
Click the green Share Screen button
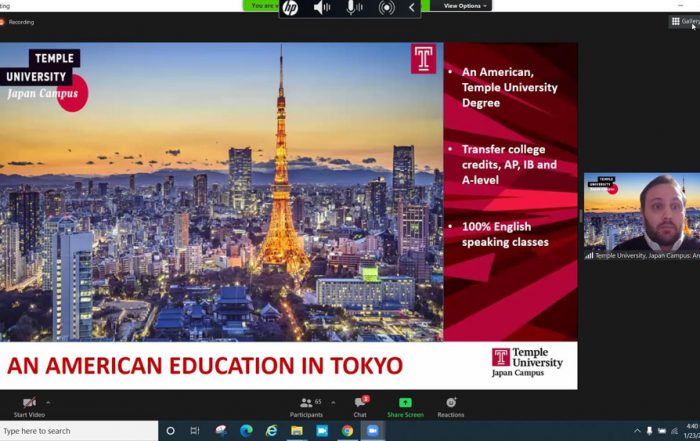(x=405, y=408)
